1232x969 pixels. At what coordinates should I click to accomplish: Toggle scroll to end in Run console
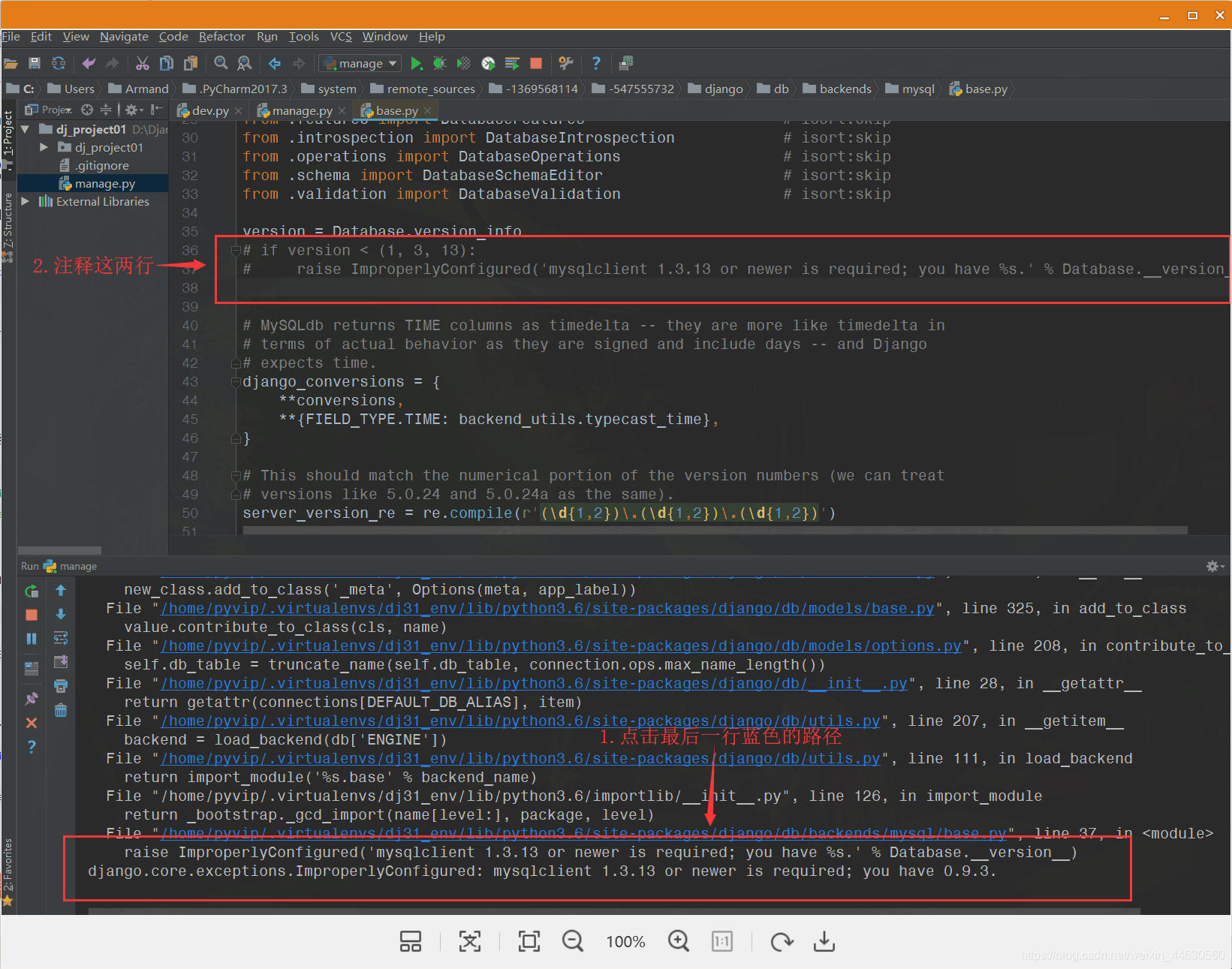pyautogui.click(x=61, y=662)
